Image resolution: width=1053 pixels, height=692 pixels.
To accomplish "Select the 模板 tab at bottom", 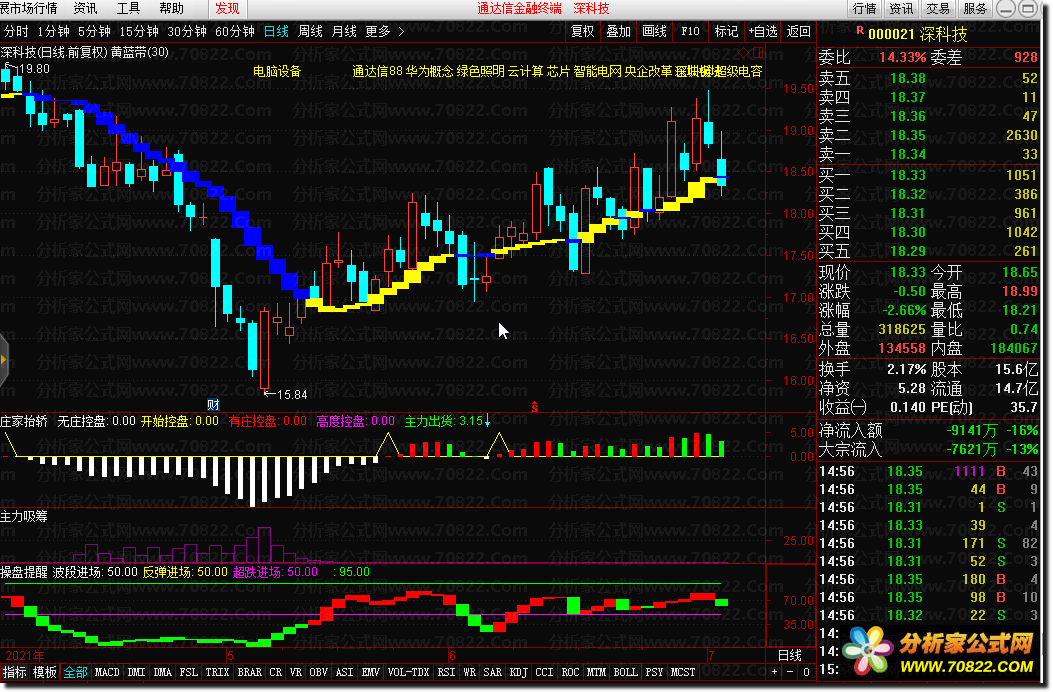I will pyautogui.click(x=45, y=673).
